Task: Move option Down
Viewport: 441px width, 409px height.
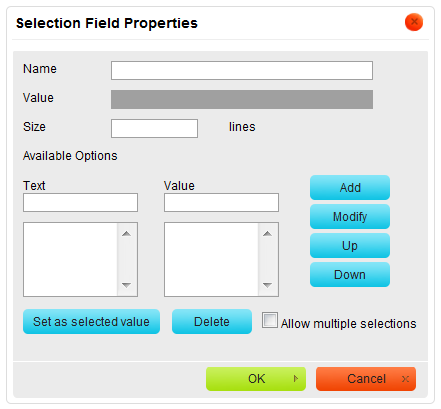Action: [350, 275]
